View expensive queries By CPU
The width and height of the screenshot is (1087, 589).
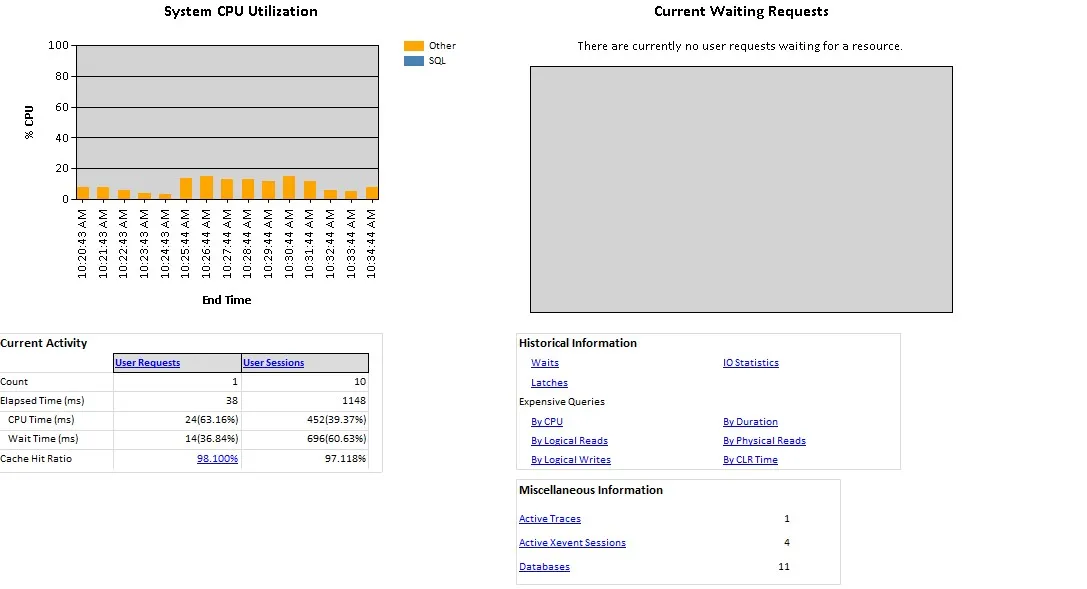click(x=547, y=421)
